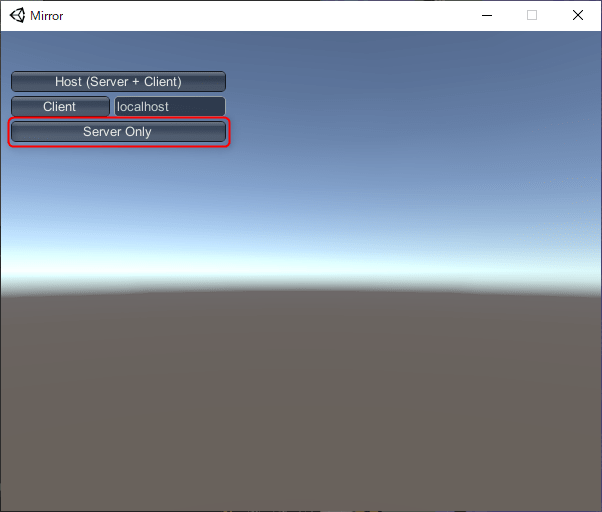Focus the localhost address input field

(170, 106)
